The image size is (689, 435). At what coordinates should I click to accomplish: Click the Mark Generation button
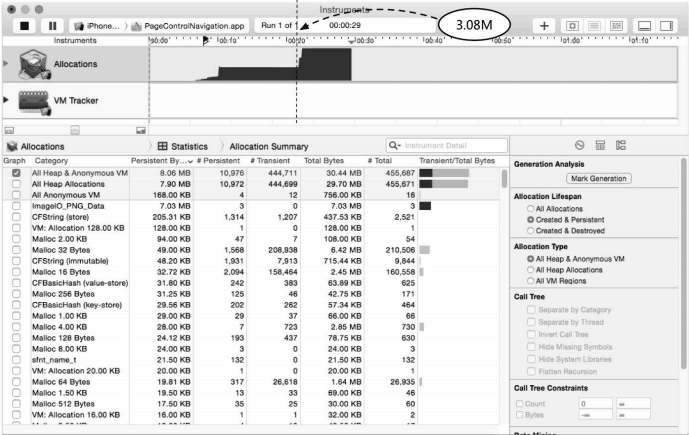pos(596,178)
